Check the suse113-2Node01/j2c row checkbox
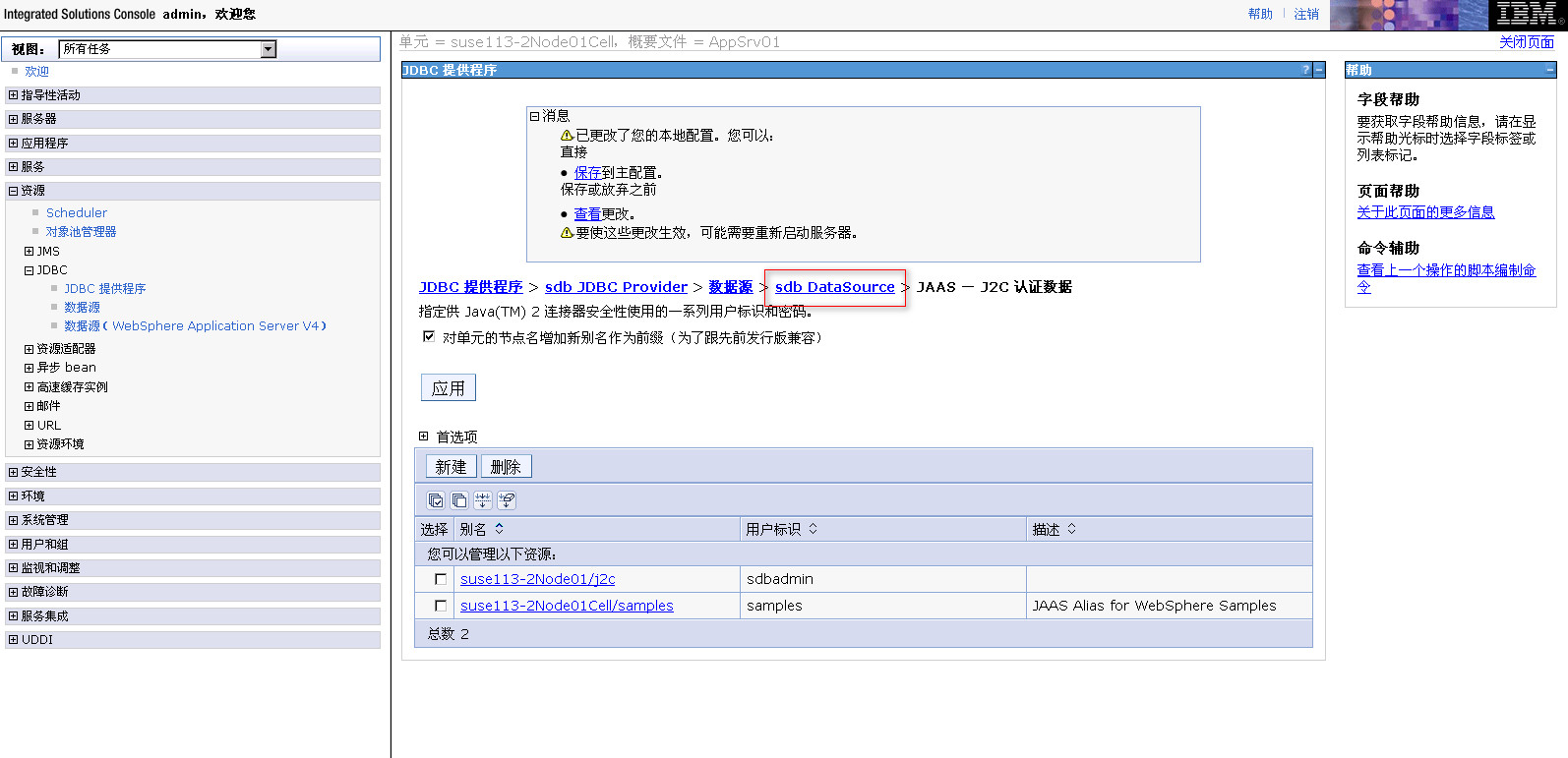1568x758 pixels. 441,579
